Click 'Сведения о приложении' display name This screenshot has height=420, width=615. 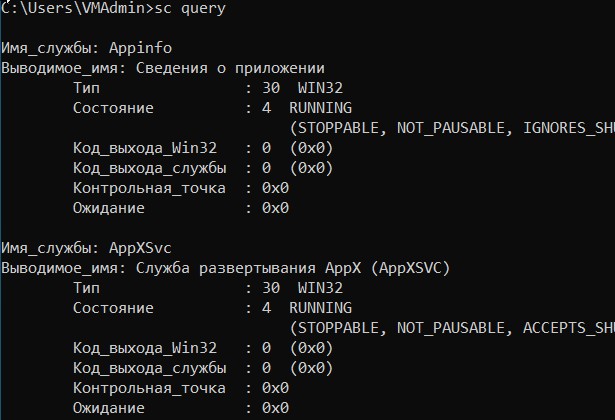point(230,68)
